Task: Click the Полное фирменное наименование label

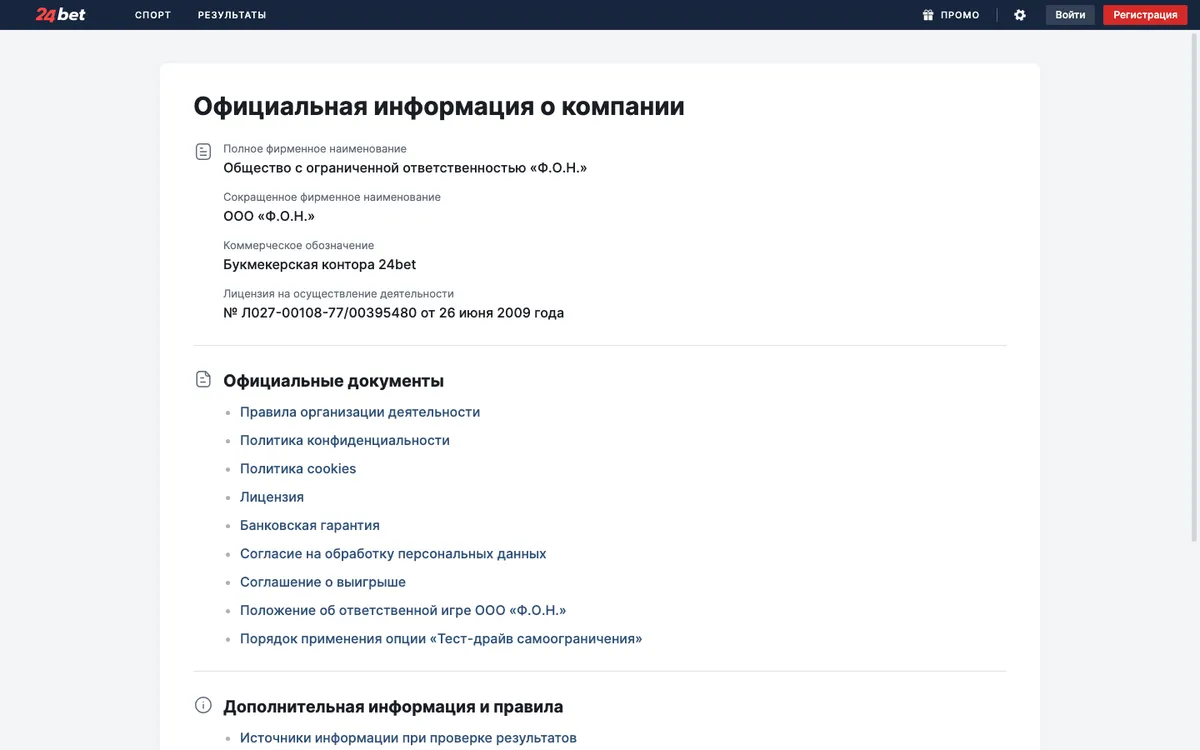Action: coord(315,149)
